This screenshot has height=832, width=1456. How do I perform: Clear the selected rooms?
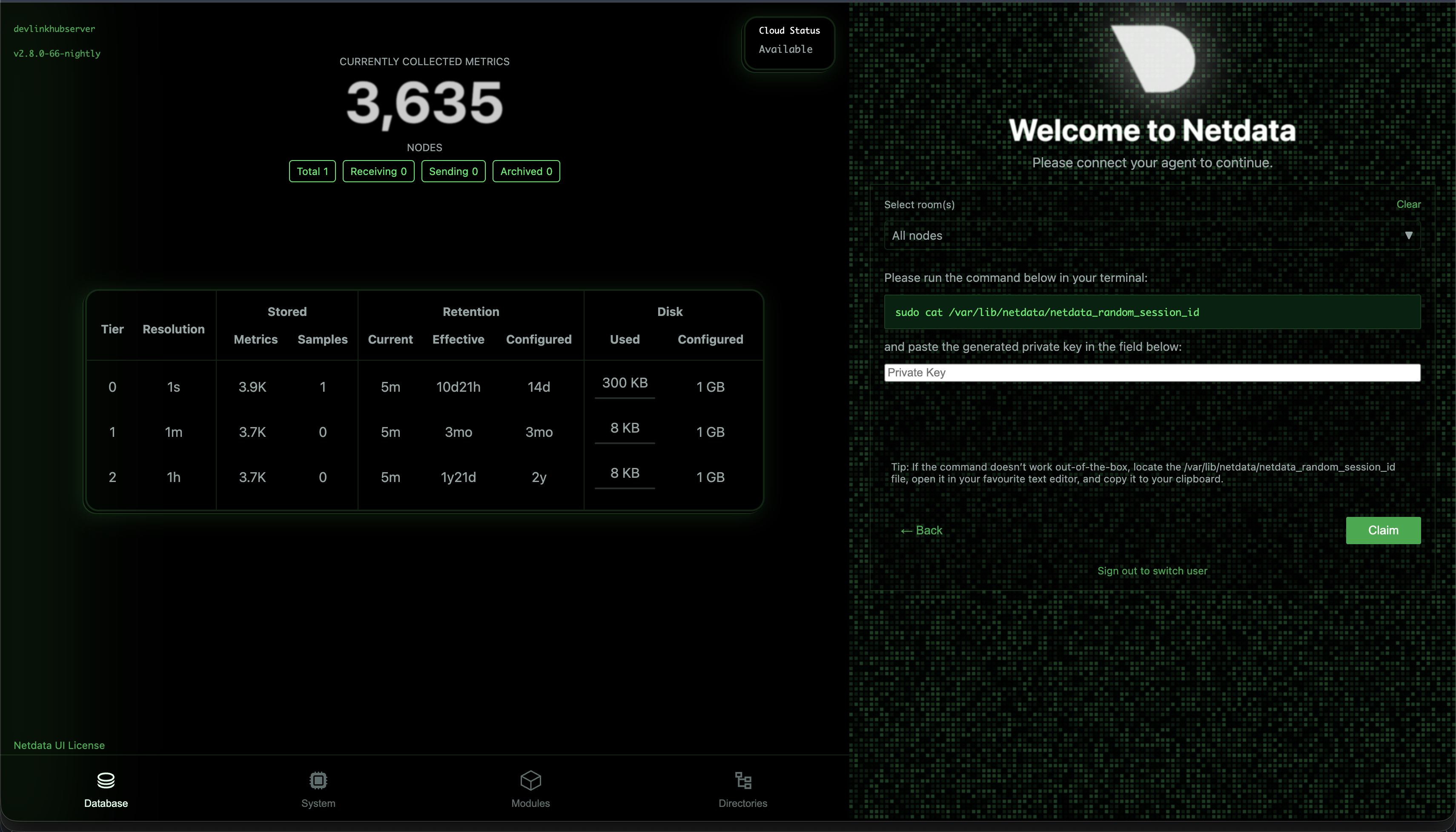(x=1408, y=204)
